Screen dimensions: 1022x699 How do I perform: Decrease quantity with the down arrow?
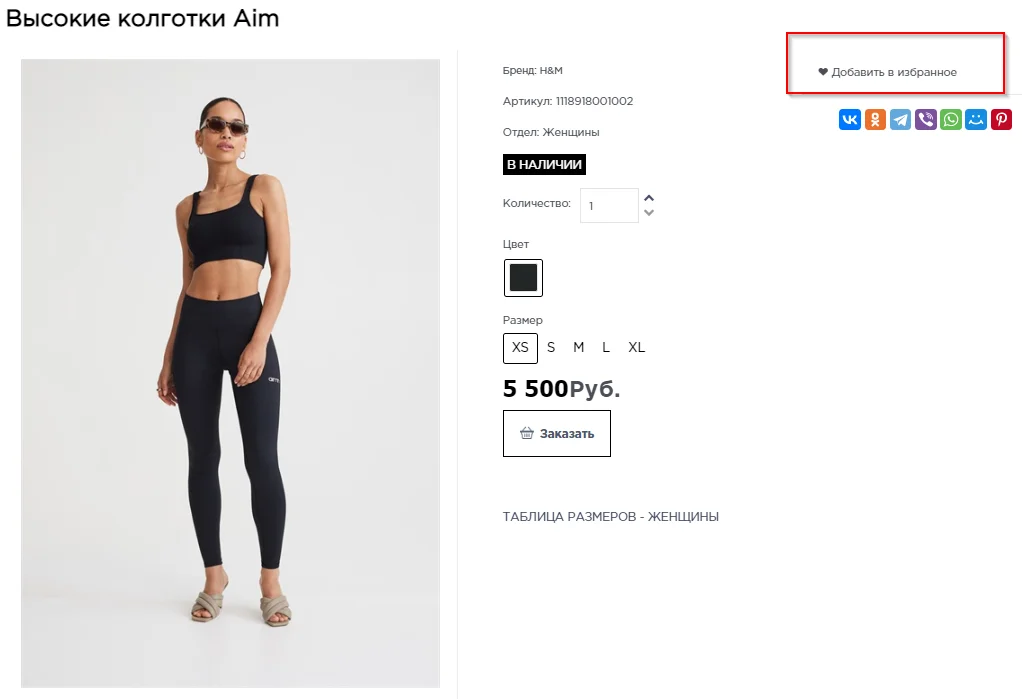[649, 212]
